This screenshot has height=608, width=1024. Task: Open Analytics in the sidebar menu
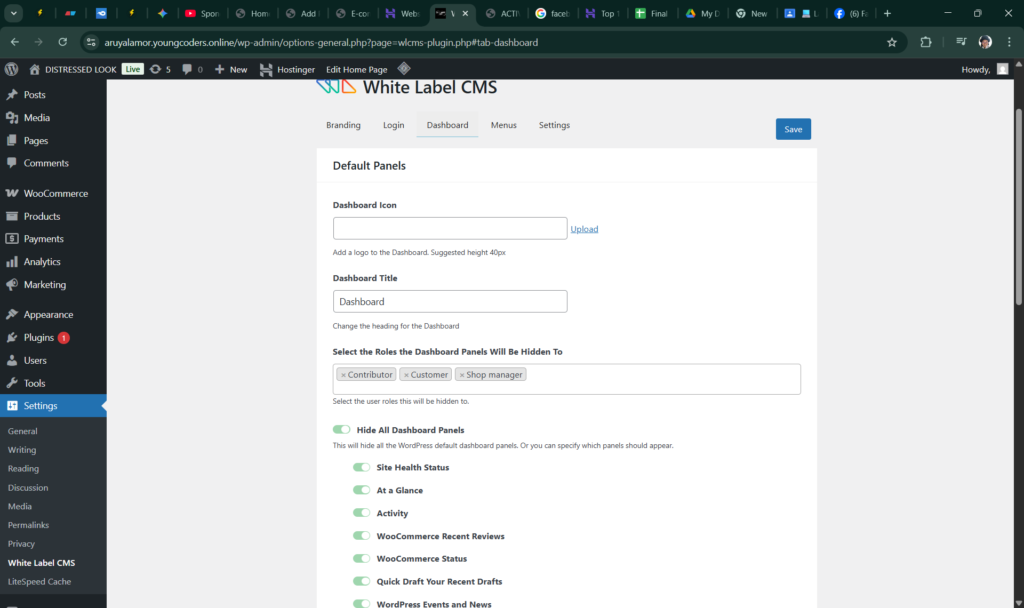tap(42, 262)
